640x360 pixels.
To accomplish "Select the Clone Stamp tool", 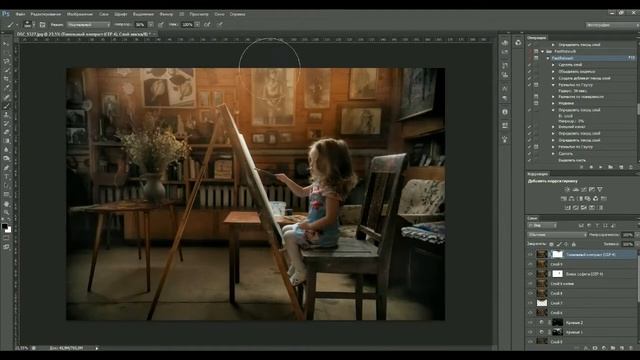I will click(x=6, y=115).
